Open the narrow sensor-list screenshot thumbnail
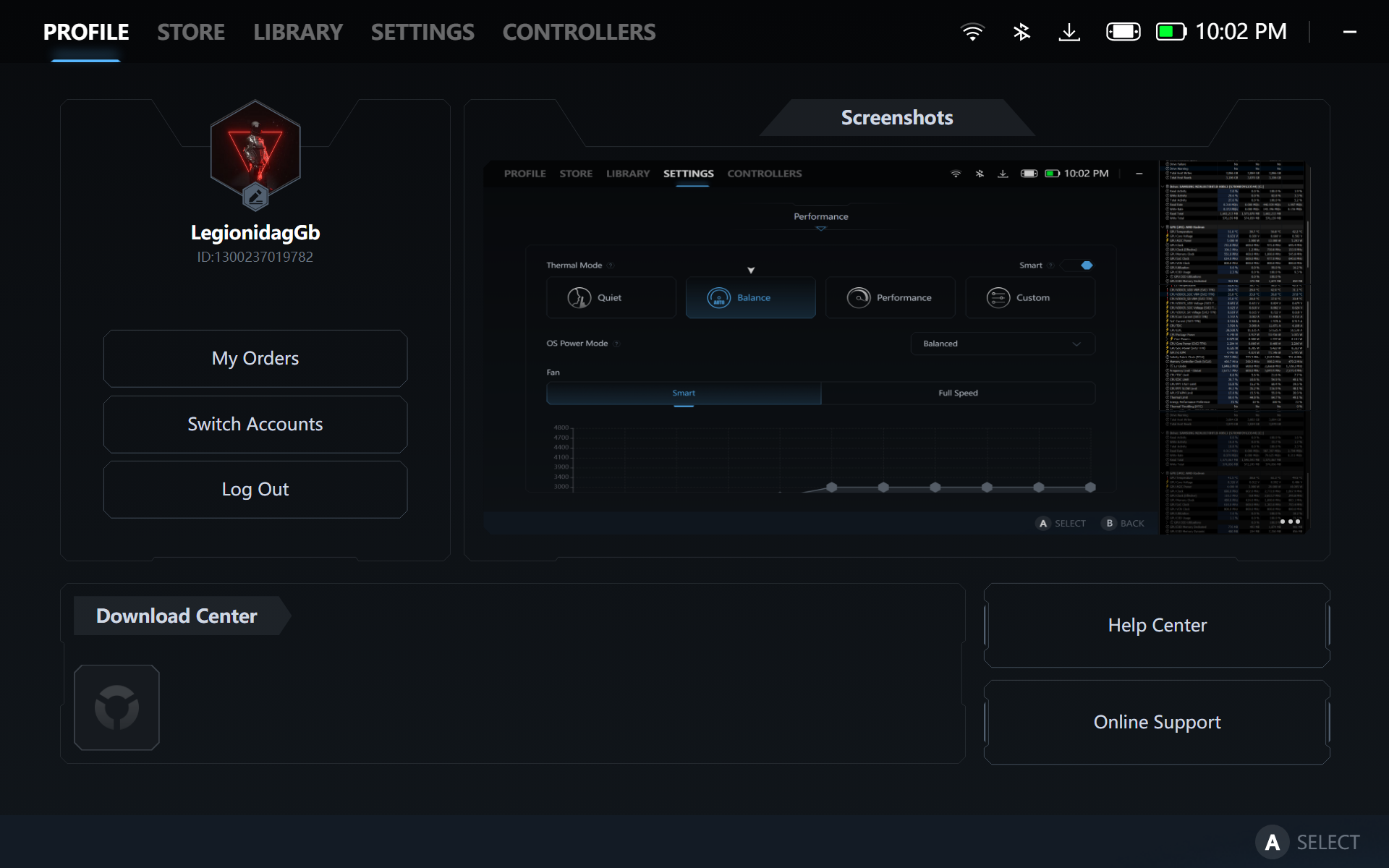The image size is (1389, 868). pyautogui.click(x=1235, y=347)
